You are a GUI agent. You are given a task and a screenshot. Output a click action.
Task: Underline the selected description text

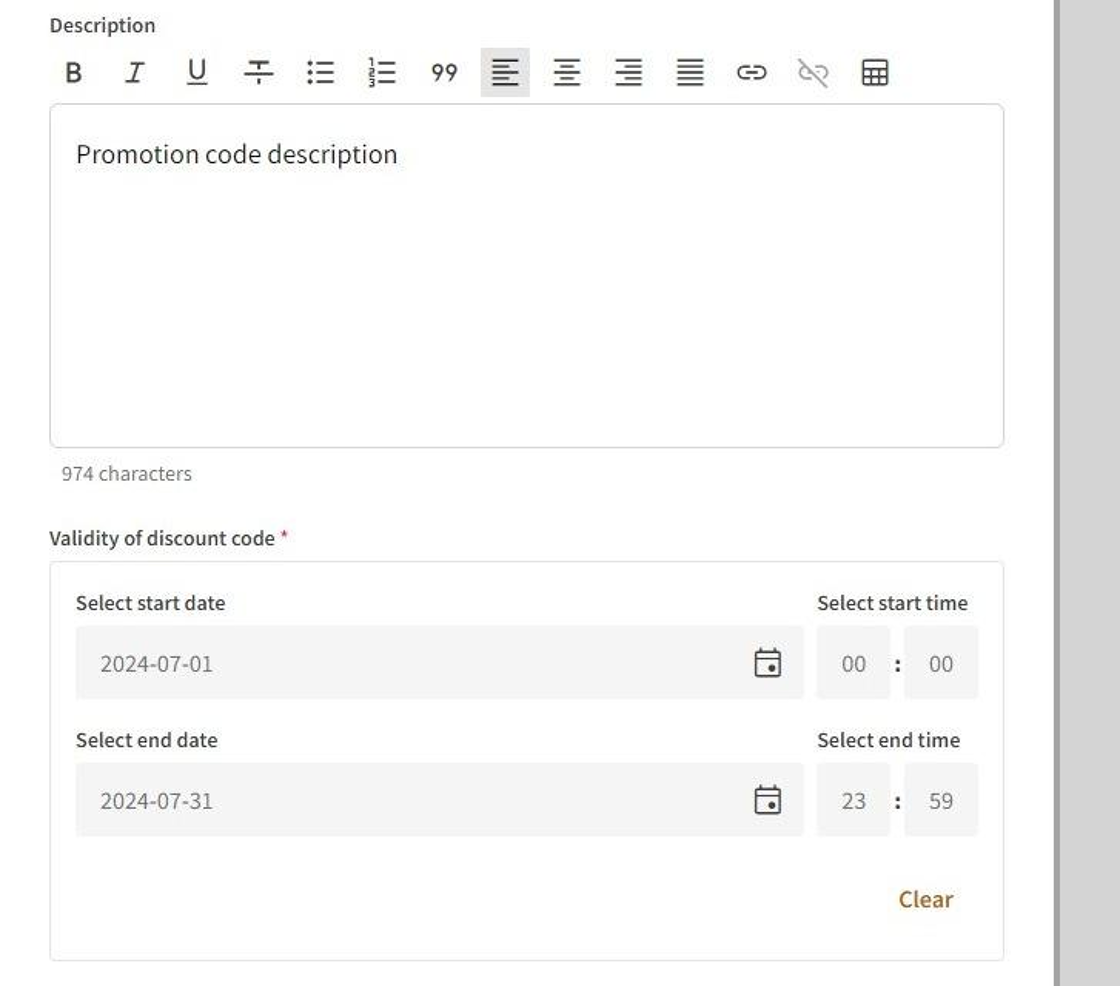point(197,72)
